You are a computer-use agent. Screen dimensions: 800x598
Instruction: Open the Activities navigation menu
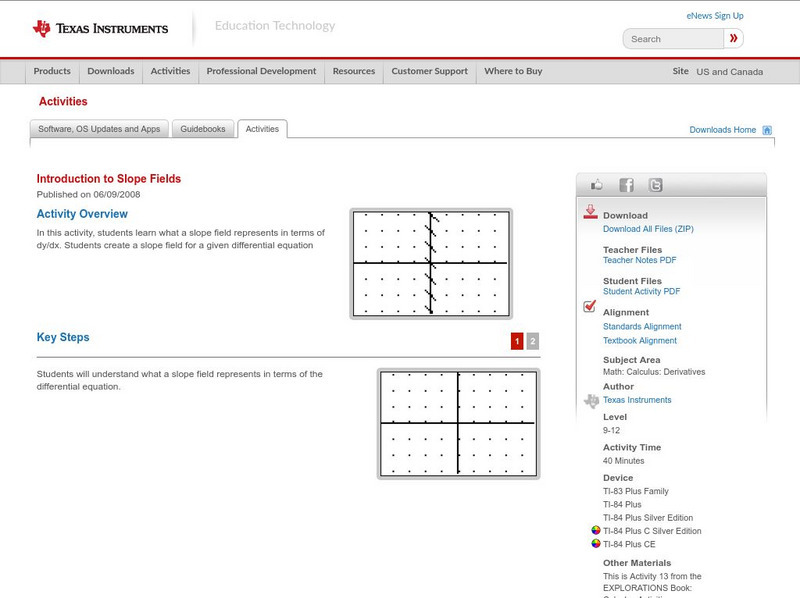pos(170,71)
